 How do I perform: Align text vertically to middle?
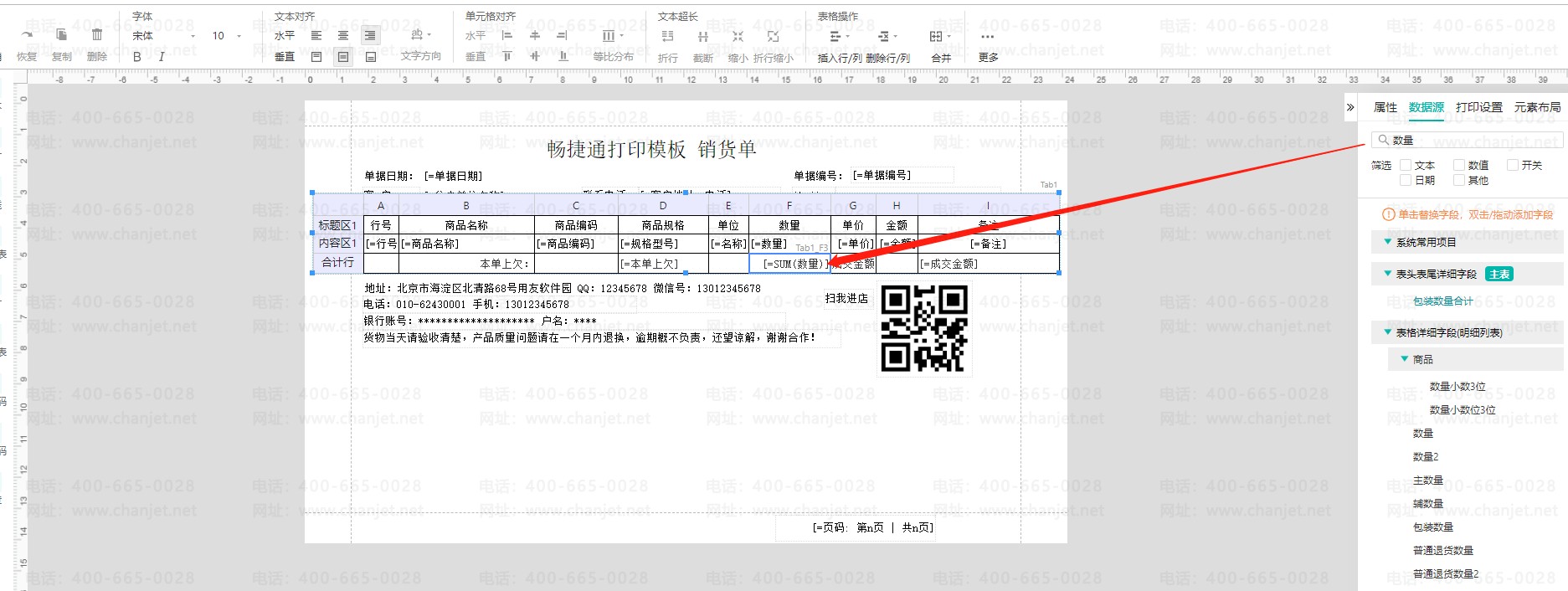343,57
